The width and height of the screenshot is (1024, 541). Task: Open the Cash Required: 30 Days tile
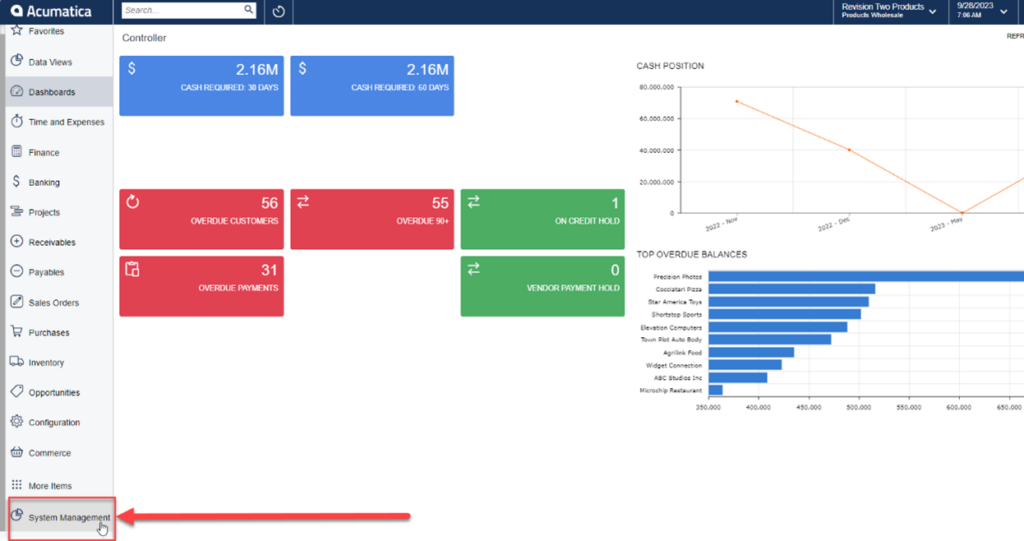point(201,86)
